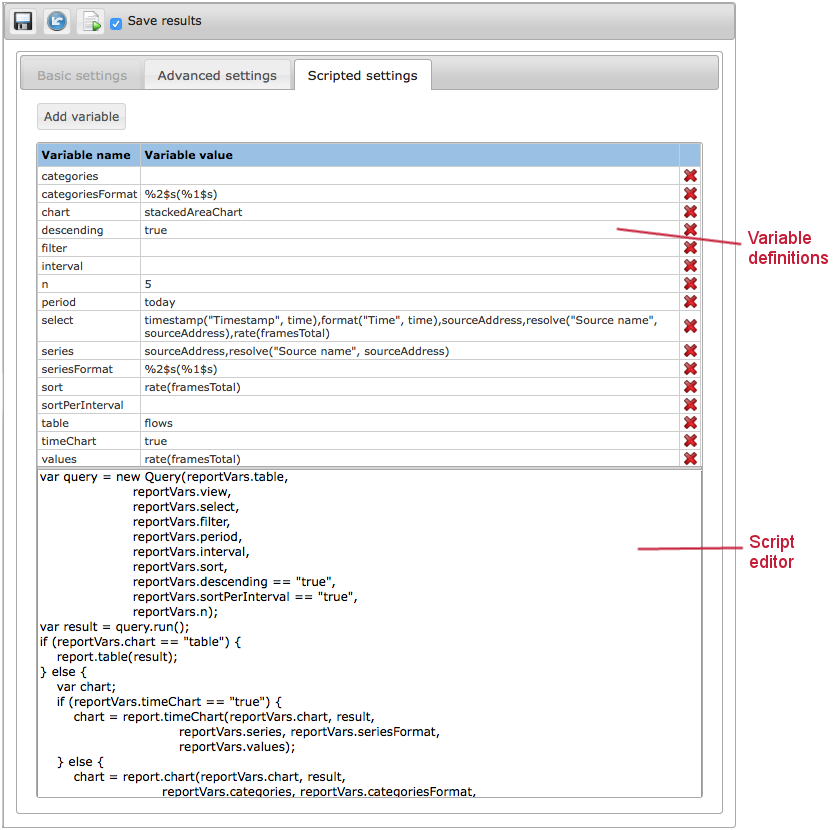
Task: Delete the chart variable
Action: (691, 212)
